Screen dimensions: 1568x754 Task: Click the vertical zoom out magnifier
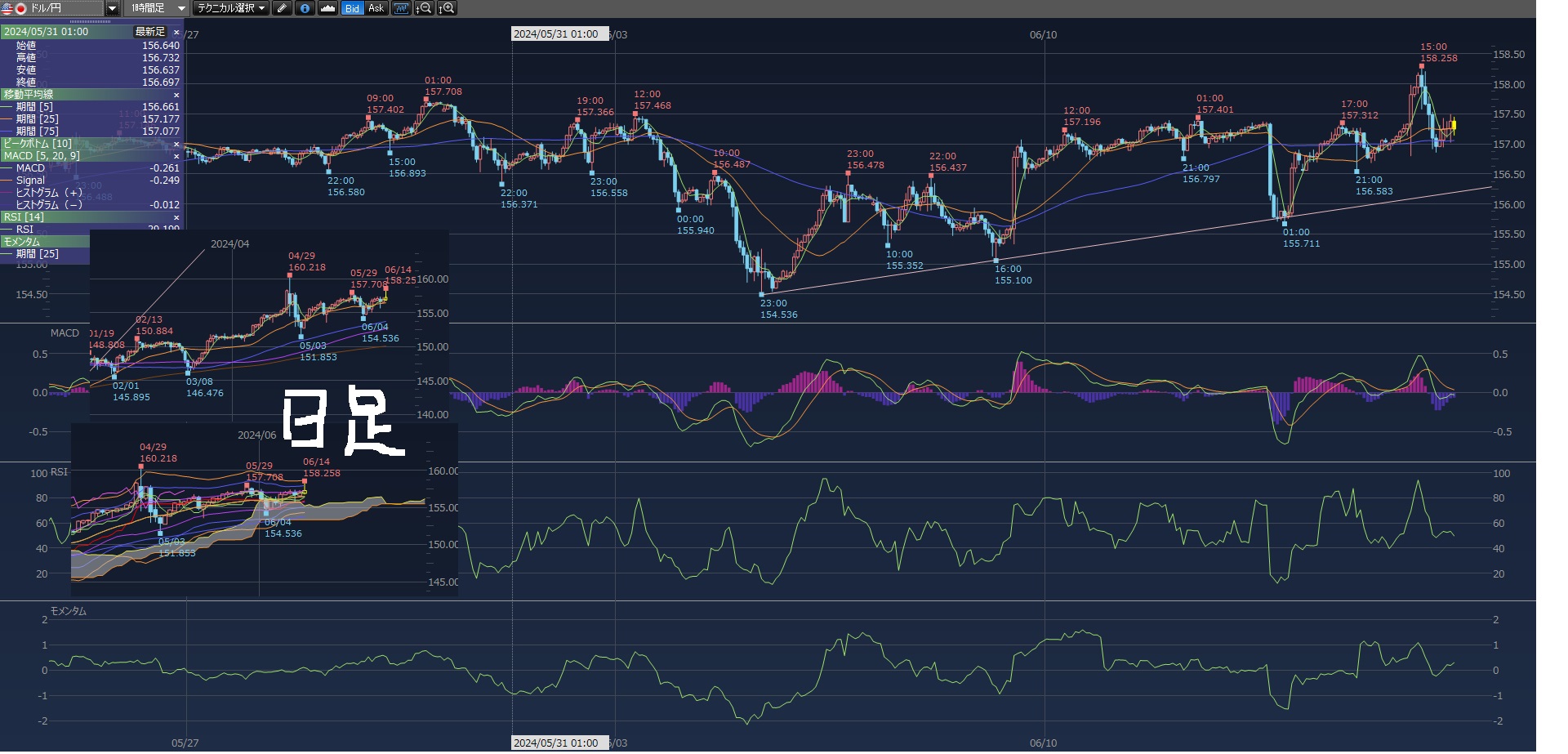424,8
